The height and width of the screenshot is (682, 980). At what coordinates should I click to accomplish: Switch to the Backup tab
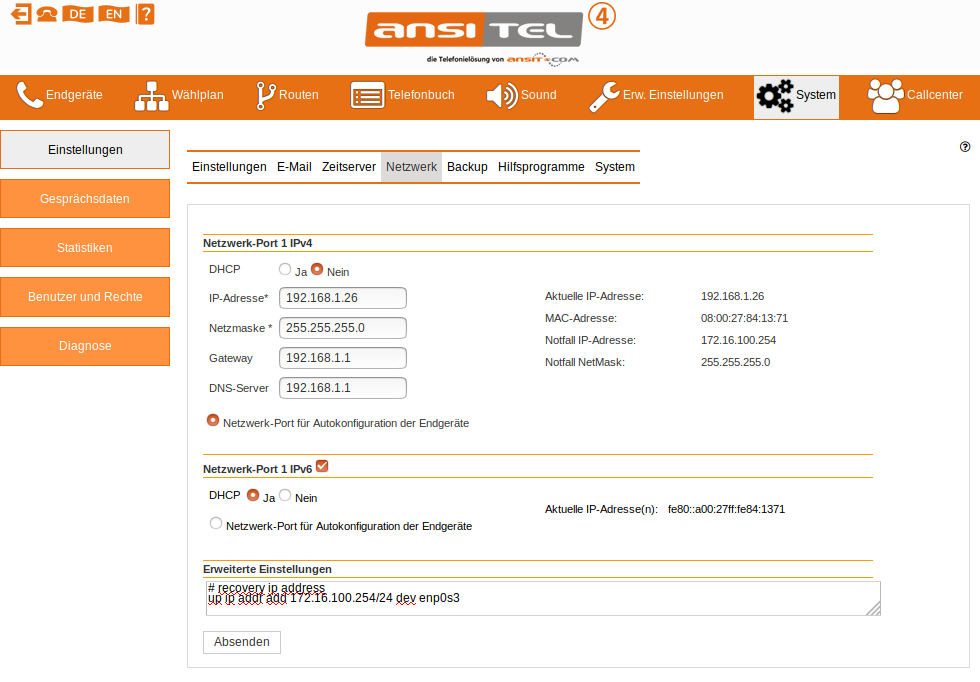pos(467,167)
